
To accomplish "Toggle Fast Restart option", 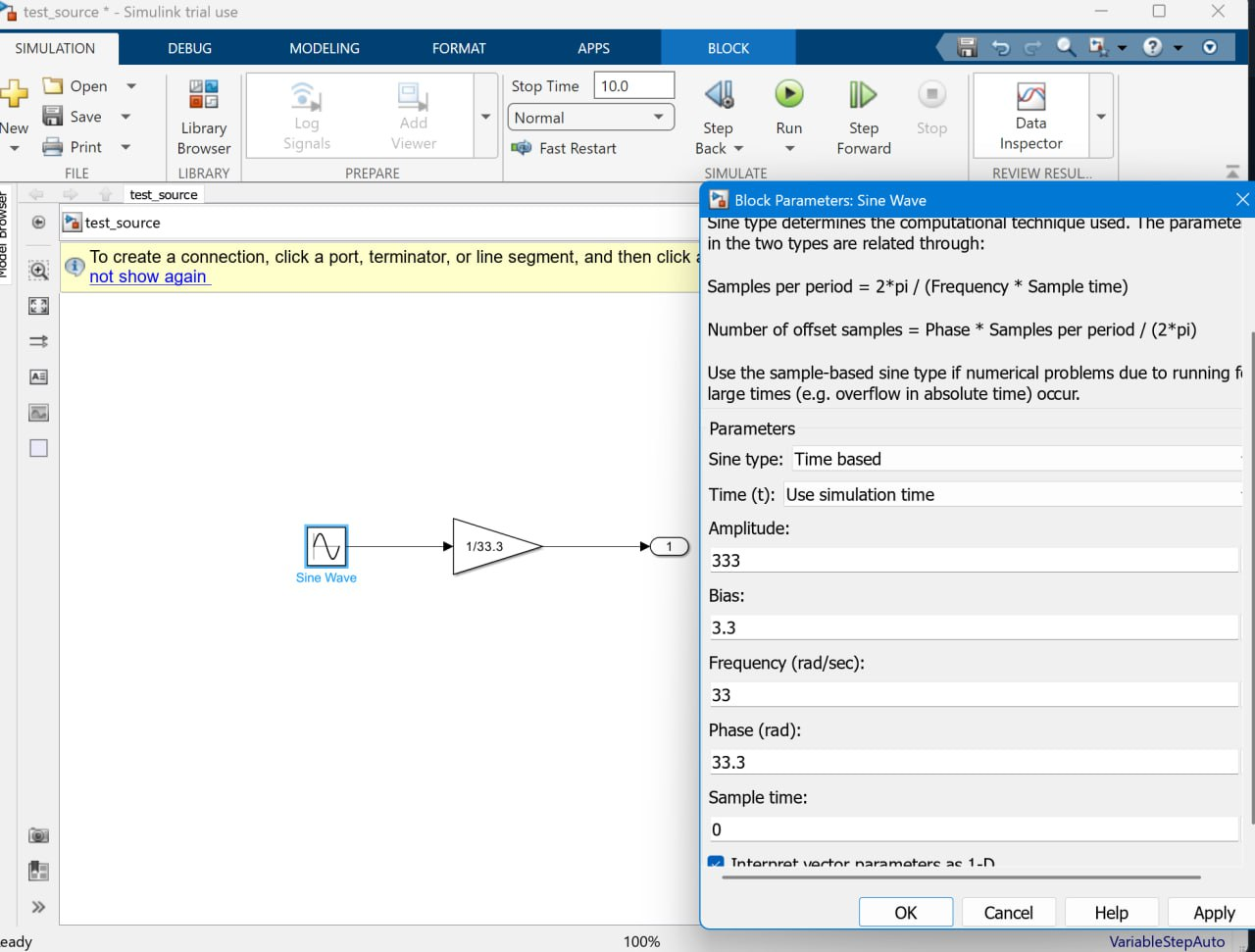I will coord(565,148).
